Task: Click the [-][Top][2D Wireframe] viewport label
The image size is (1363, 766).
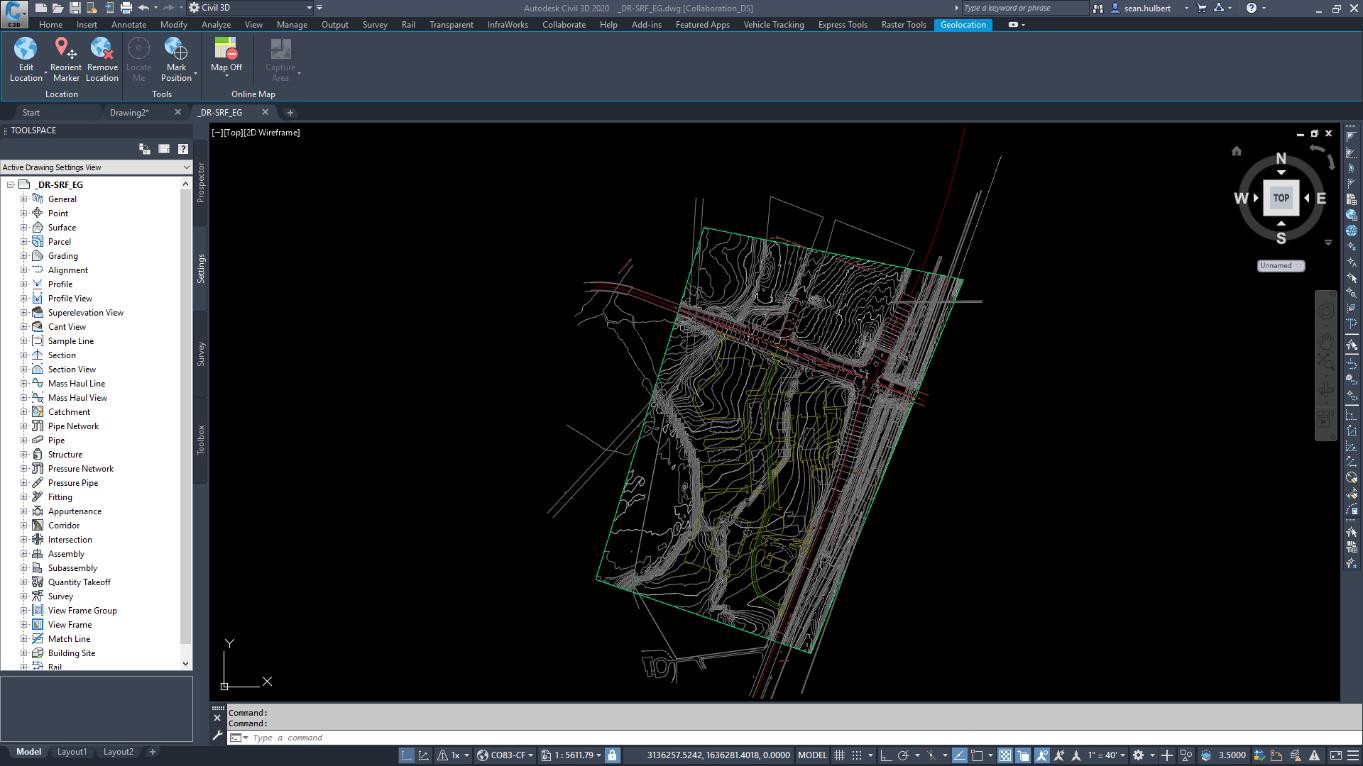Action: [x=256, y=132]
